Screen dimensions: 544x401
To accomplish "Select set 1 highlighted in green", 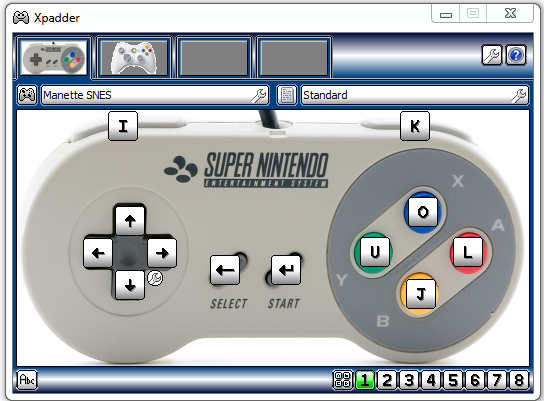I will [365, 380].
